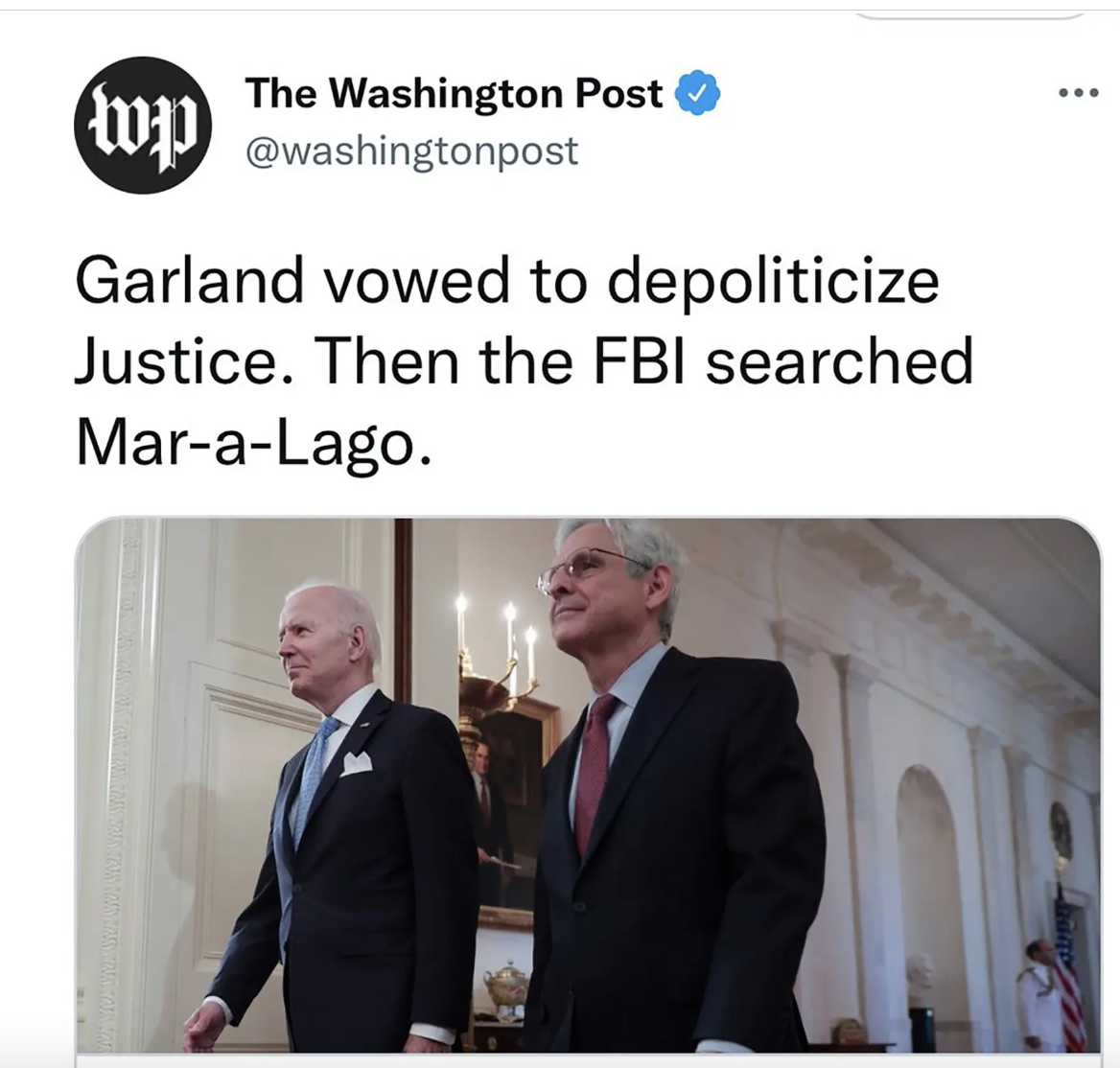This screenshot has height=1068, width=1120.
Task: Open the Washington Post profile avatar
Action: coord(143,125)
